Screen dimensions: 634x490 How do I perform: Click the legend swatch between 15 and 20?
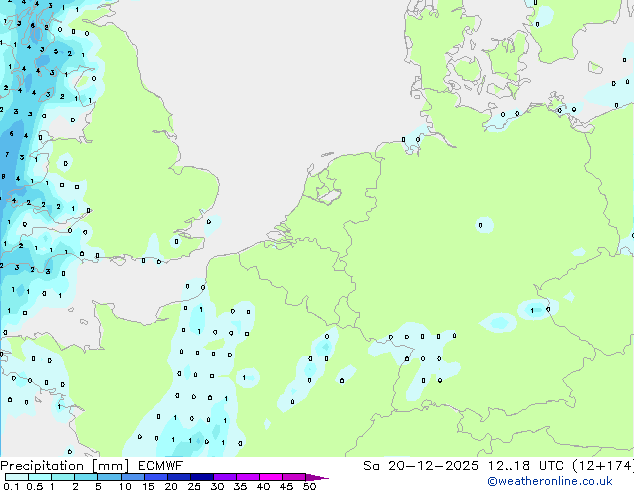point(156,477)
